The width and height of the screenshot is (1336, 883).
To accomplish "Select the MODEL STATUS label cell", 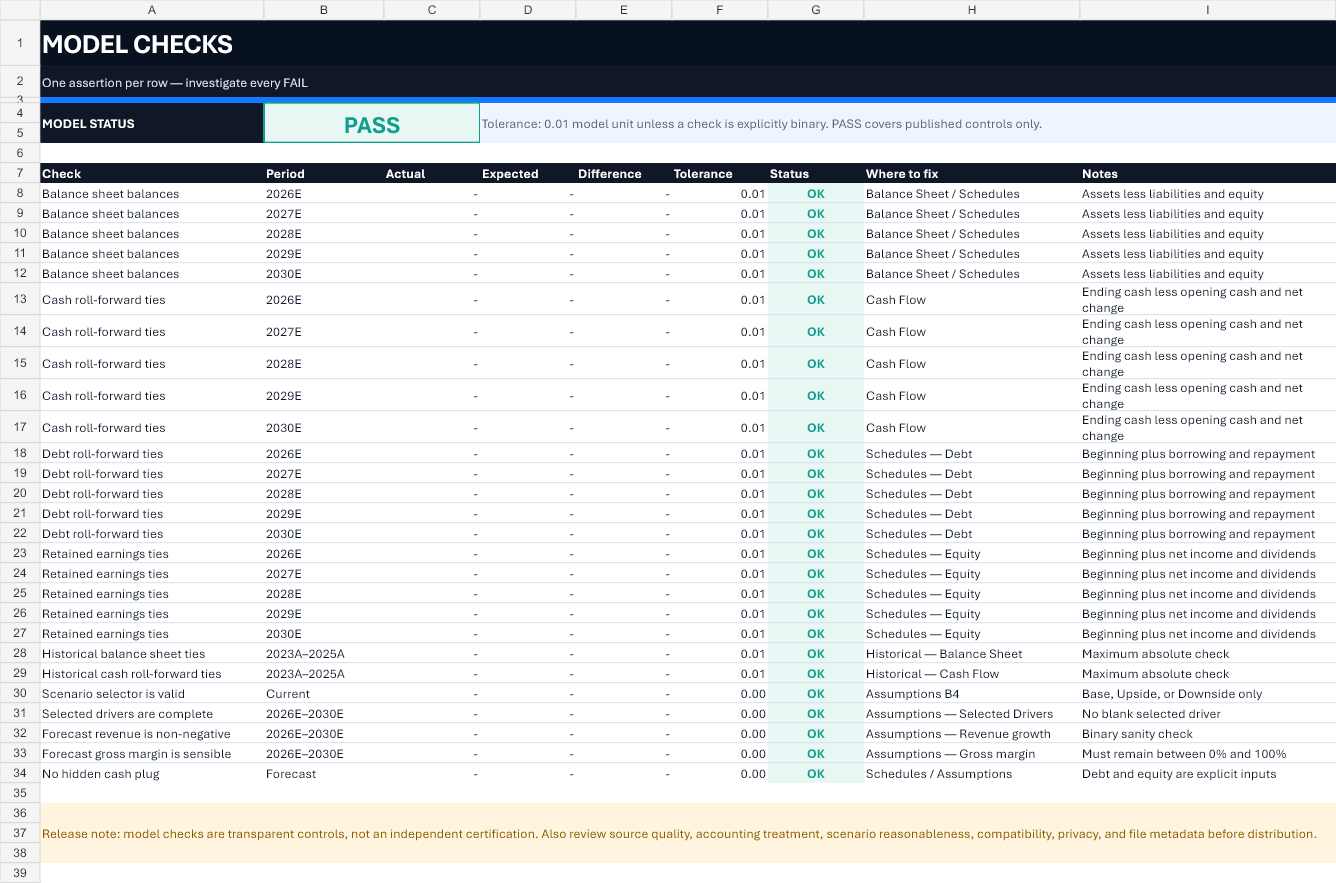I will (152, 124).
